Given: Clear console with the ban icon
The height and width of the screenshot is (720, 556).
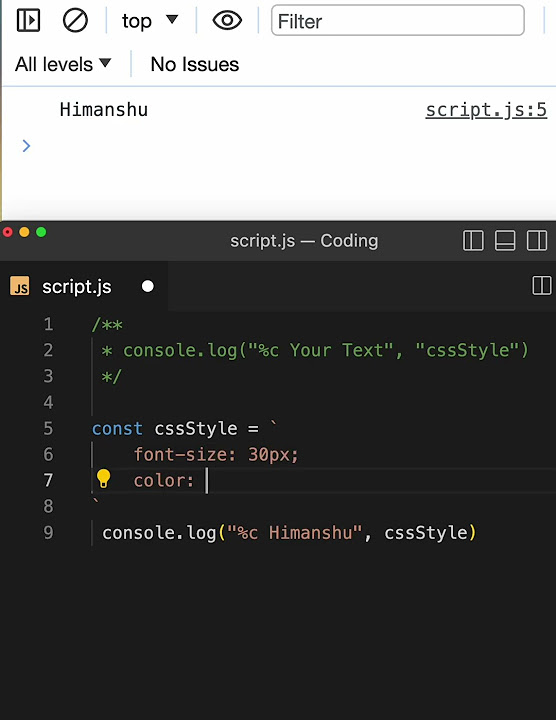Looking at the screenshot, I should 75,21.
